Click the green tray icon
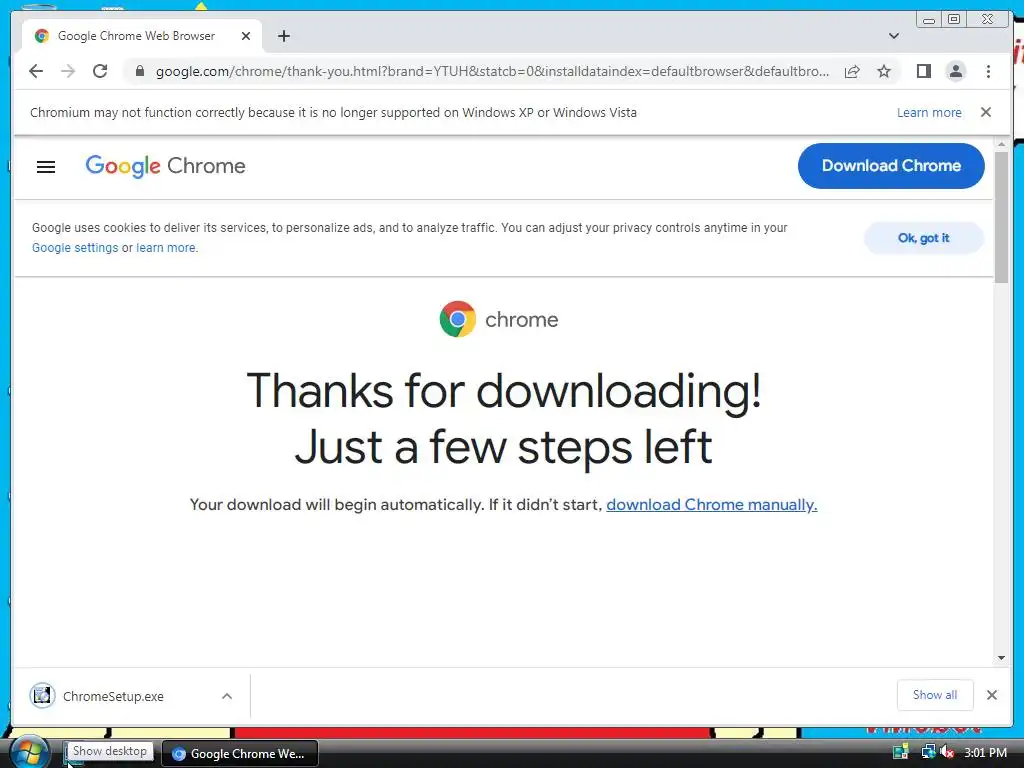Viewport: 1024px width, 768px height. tap(901, 752)
